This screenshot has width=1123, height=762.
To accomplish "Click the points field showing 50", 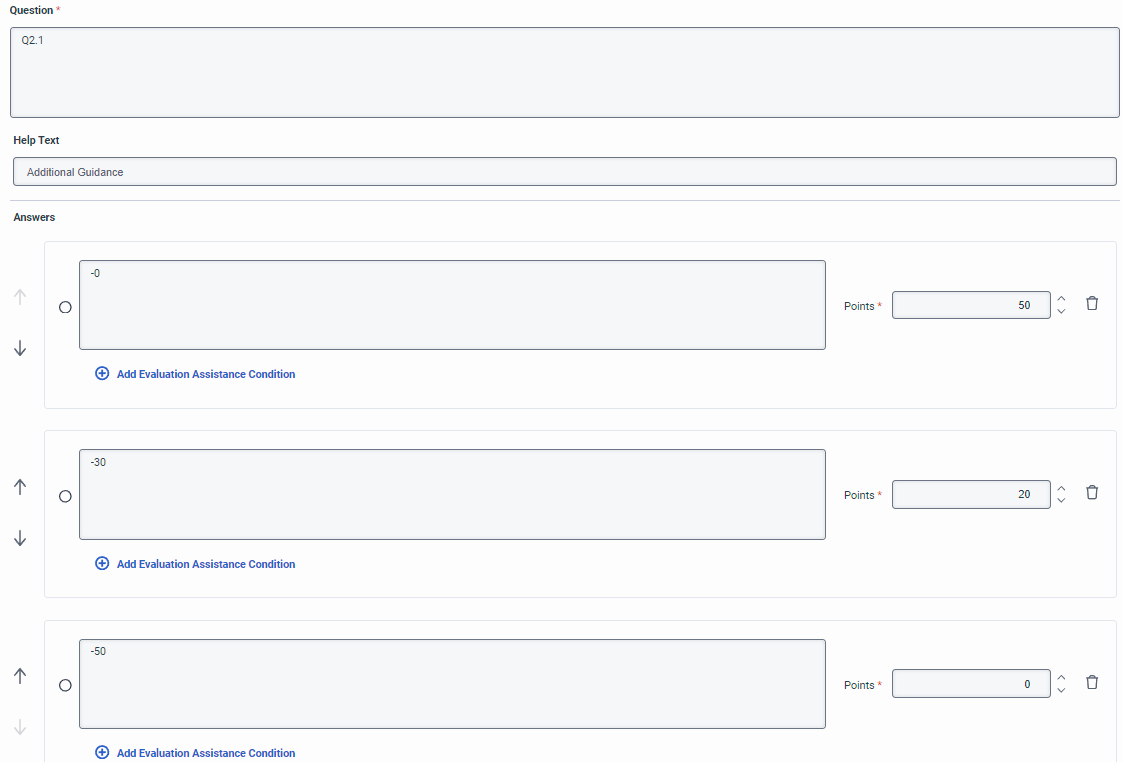I will pos(970,305).
